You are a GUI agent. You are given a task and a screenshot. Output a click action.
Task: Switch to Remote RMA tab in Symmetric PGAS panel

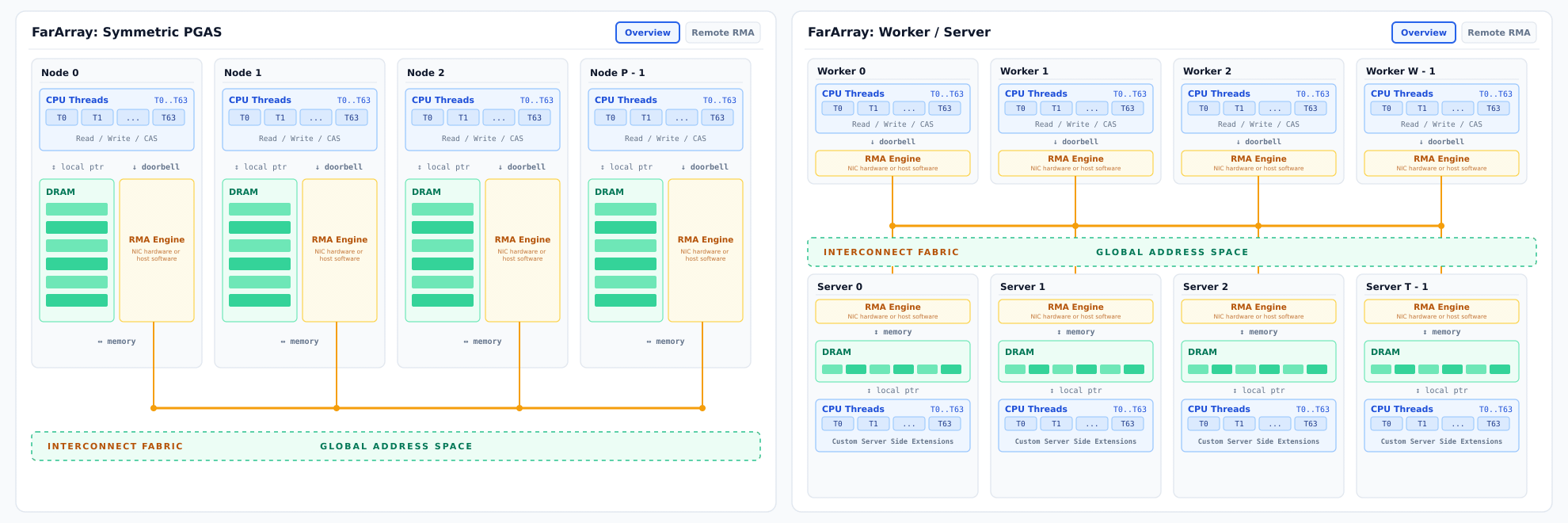coord(723,32)
